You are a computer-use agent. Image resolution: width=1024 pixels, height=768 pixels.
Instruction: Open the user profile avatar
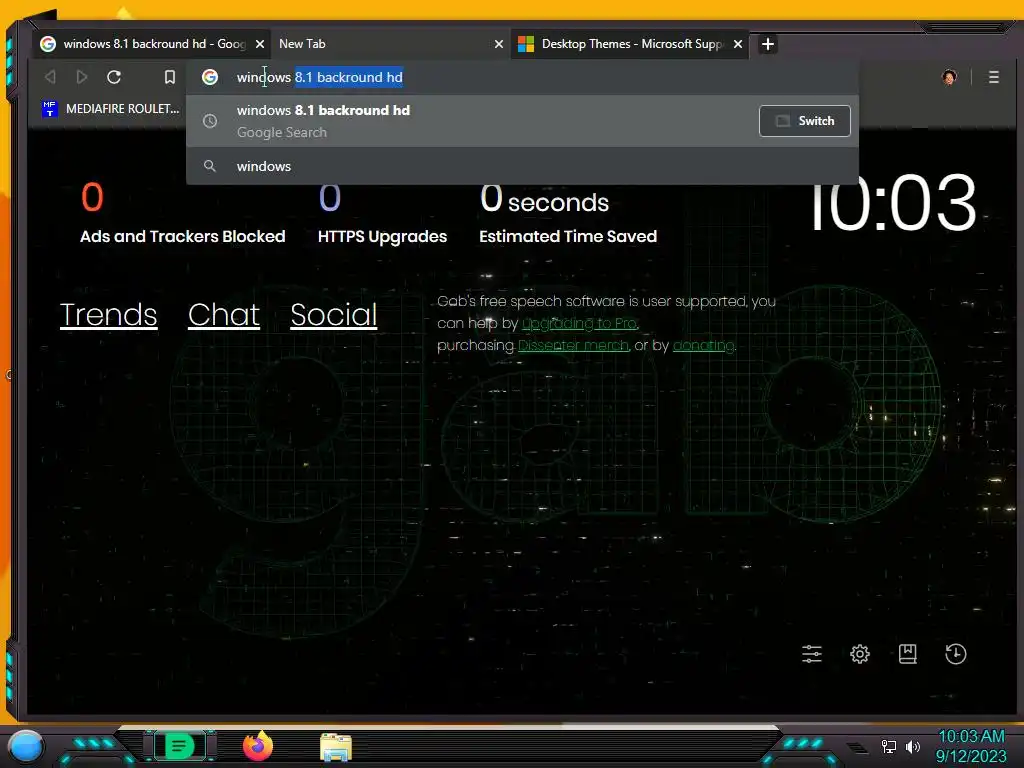[950, 77]
